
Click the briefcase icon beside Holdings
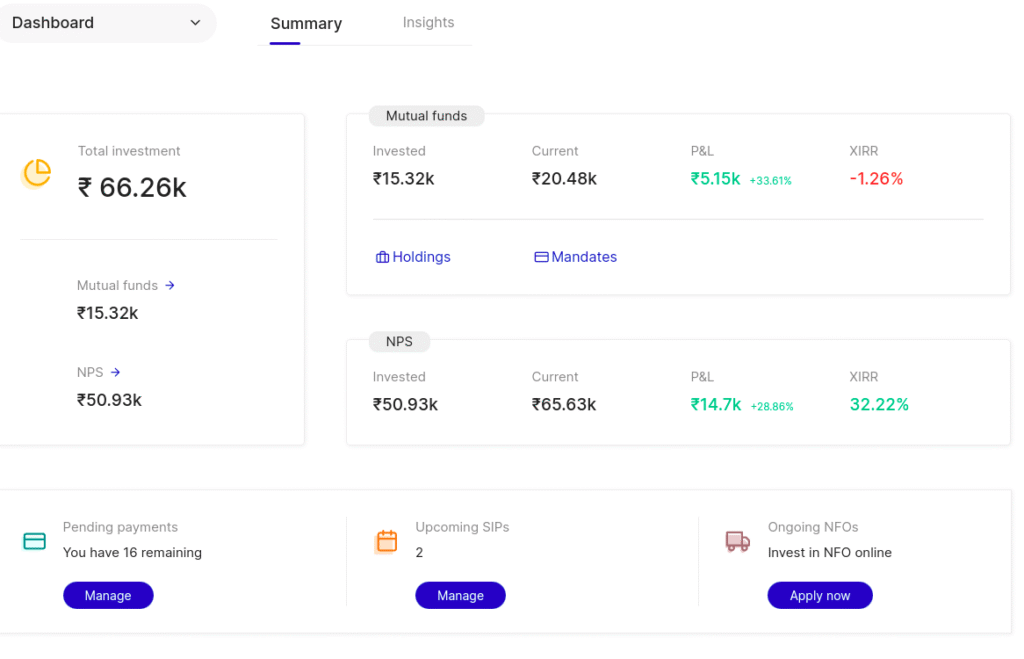[x=382, y=257]
